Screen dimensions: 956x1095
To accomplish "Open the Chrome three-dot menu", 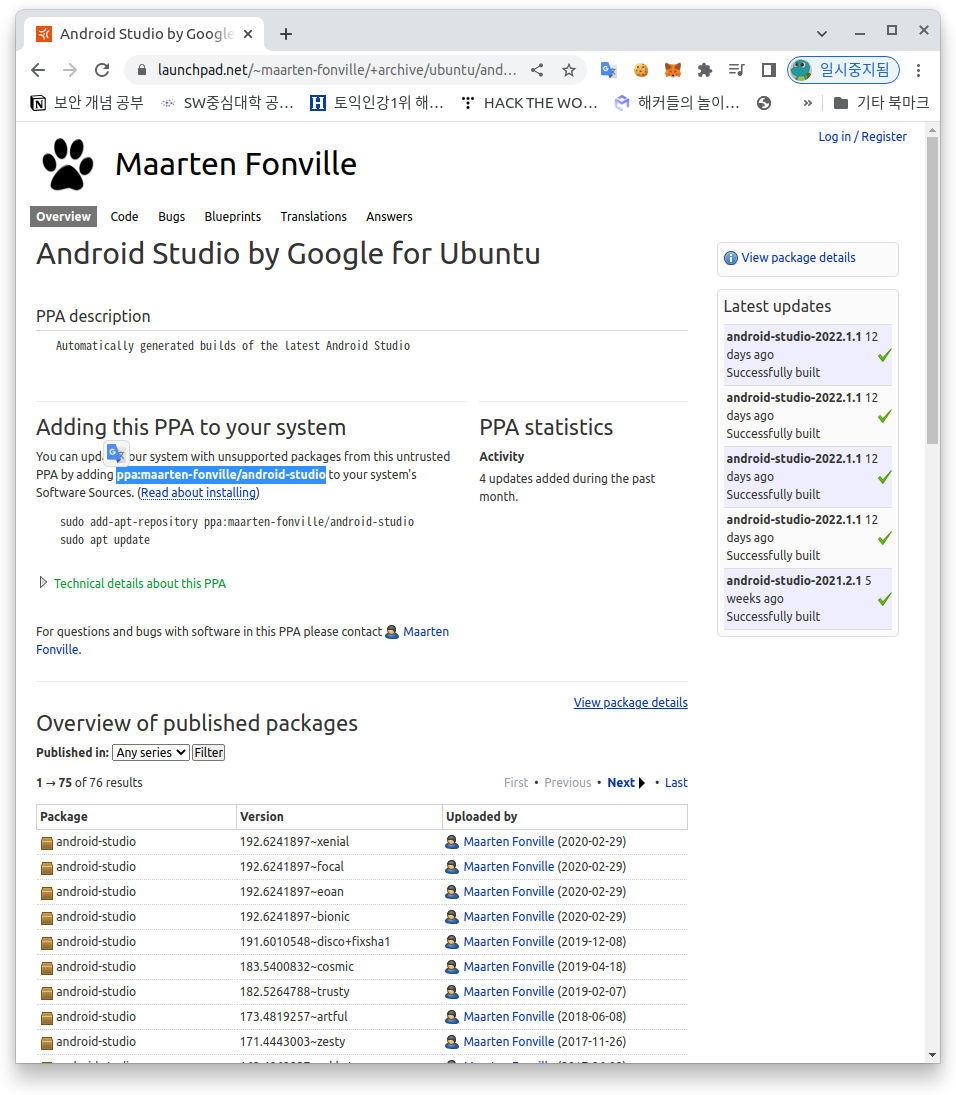I will pyautogui.click(x=918, y=70).
